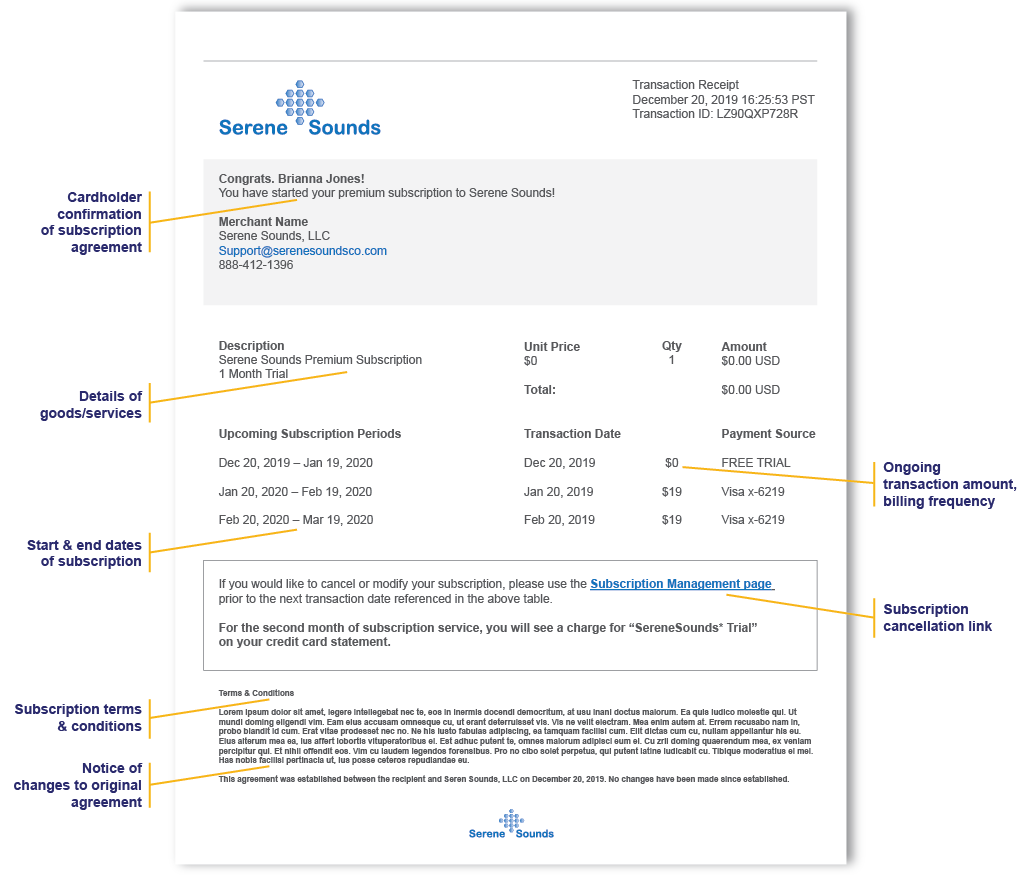Image resolution: width=1023 pixels, height=875 pixels.
Task: Click the phone number 888-412-1396
Action: click(256, 266)
